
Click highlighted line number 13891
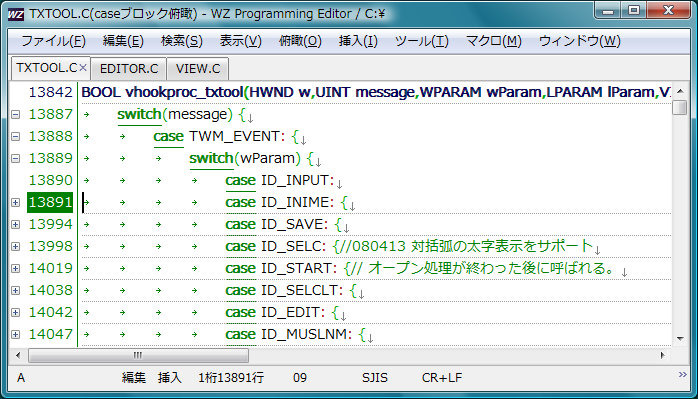click(50, 202)
